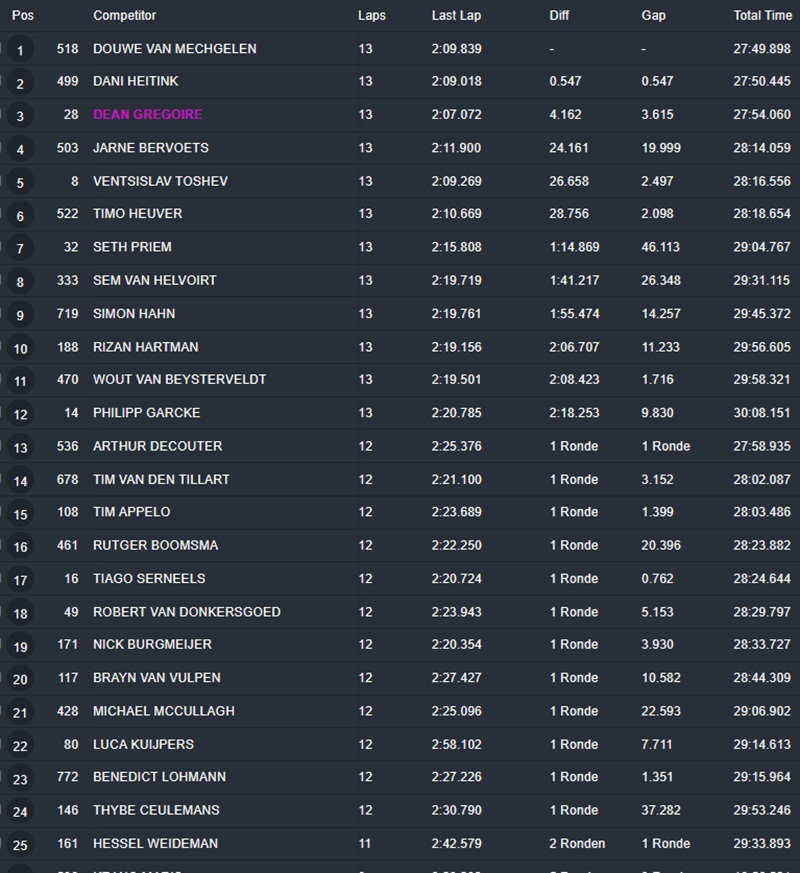800x873 pixels.
Task: Click the position 1 circle badge
Action: (20, 50)
